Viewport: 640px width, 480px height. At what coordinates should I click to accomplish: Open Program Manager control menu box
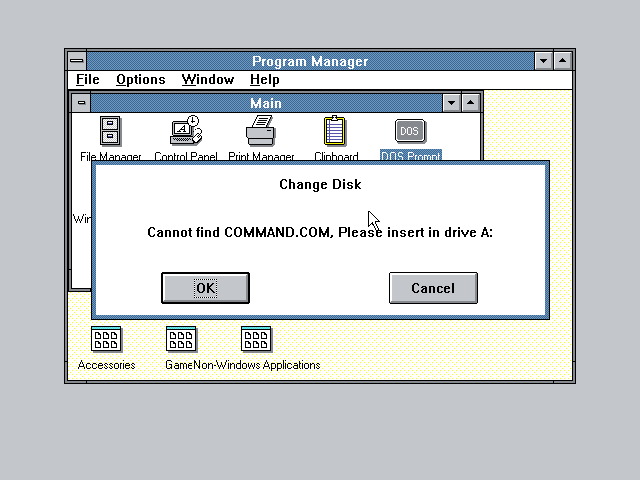pyautogui.click(x=77, y=61)
